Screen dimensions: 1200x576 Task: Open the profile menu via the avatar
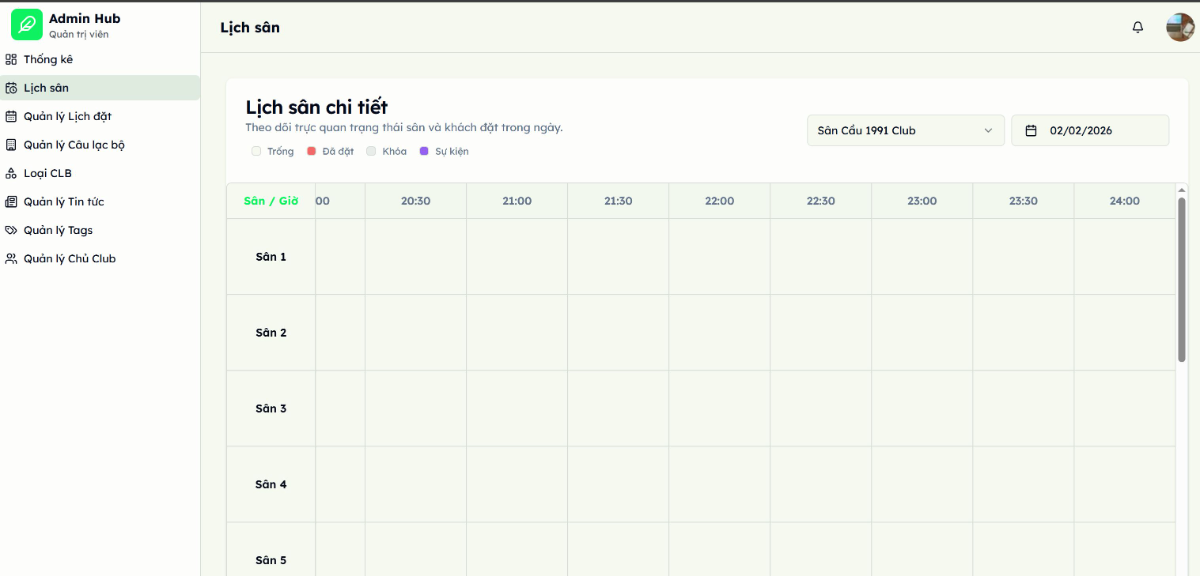(x=1178, y=27)
